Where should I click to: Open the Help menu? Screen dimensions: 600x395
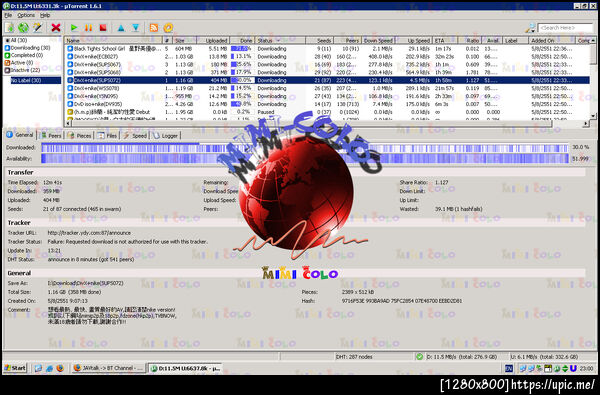click(45, 15)
